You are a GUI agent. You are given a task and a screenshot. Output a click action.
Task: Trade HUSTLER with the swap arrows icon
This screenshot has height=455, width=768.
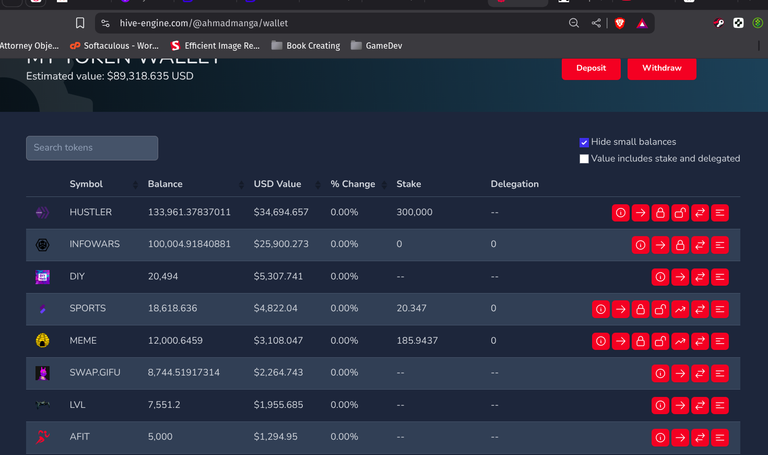click(700, 213)
